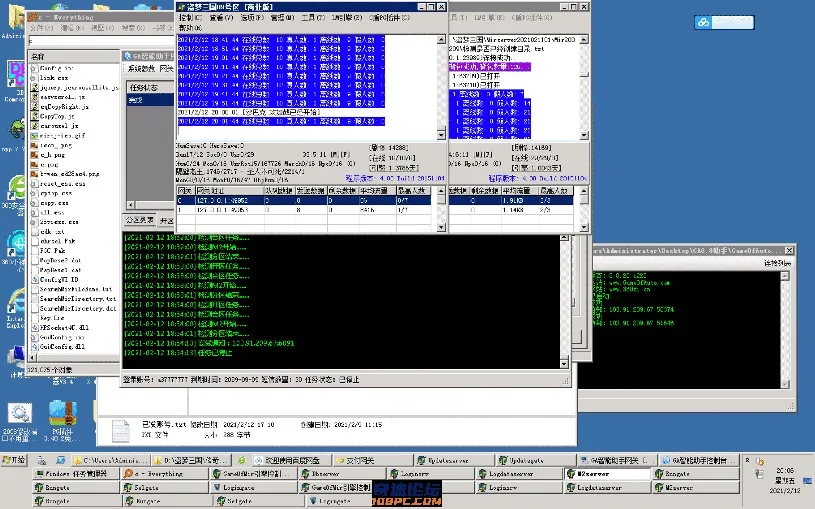Select Config.ini in the Everything file list
Viewport: 815px width, 509px height.
[57, 68]
